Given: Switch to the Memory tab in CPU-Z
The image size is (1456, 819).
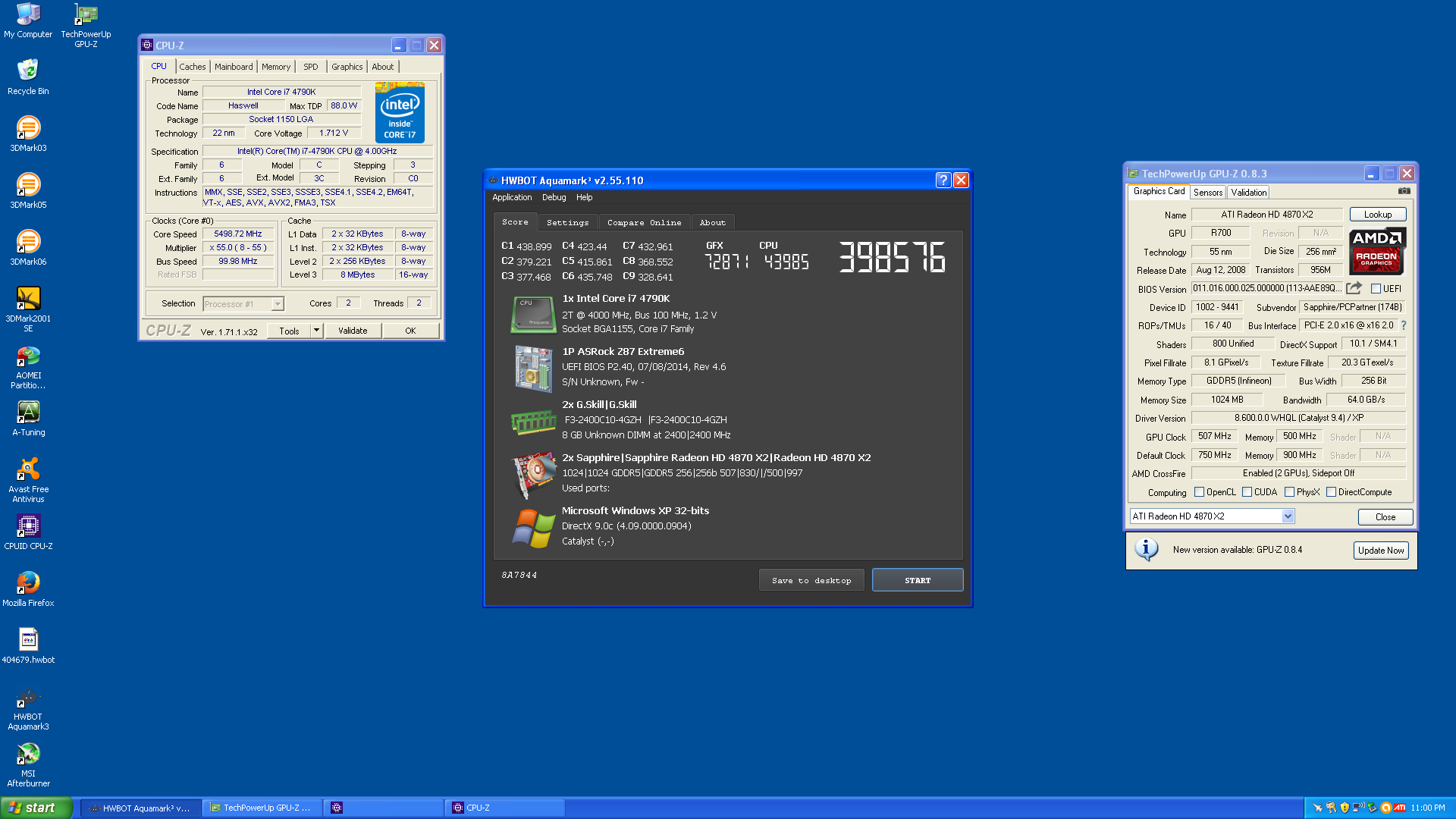Looking at the screenshot, I should [x=276, y=67].
